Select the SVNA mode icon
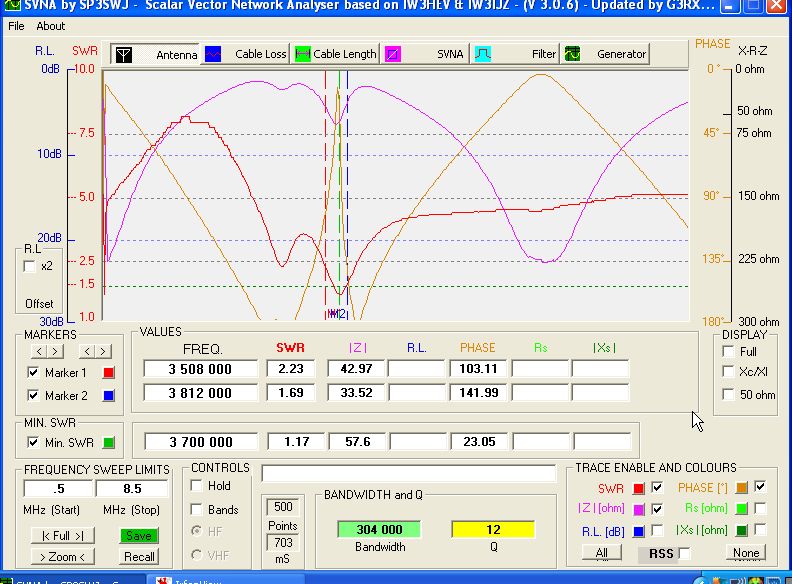 [395, 53]
